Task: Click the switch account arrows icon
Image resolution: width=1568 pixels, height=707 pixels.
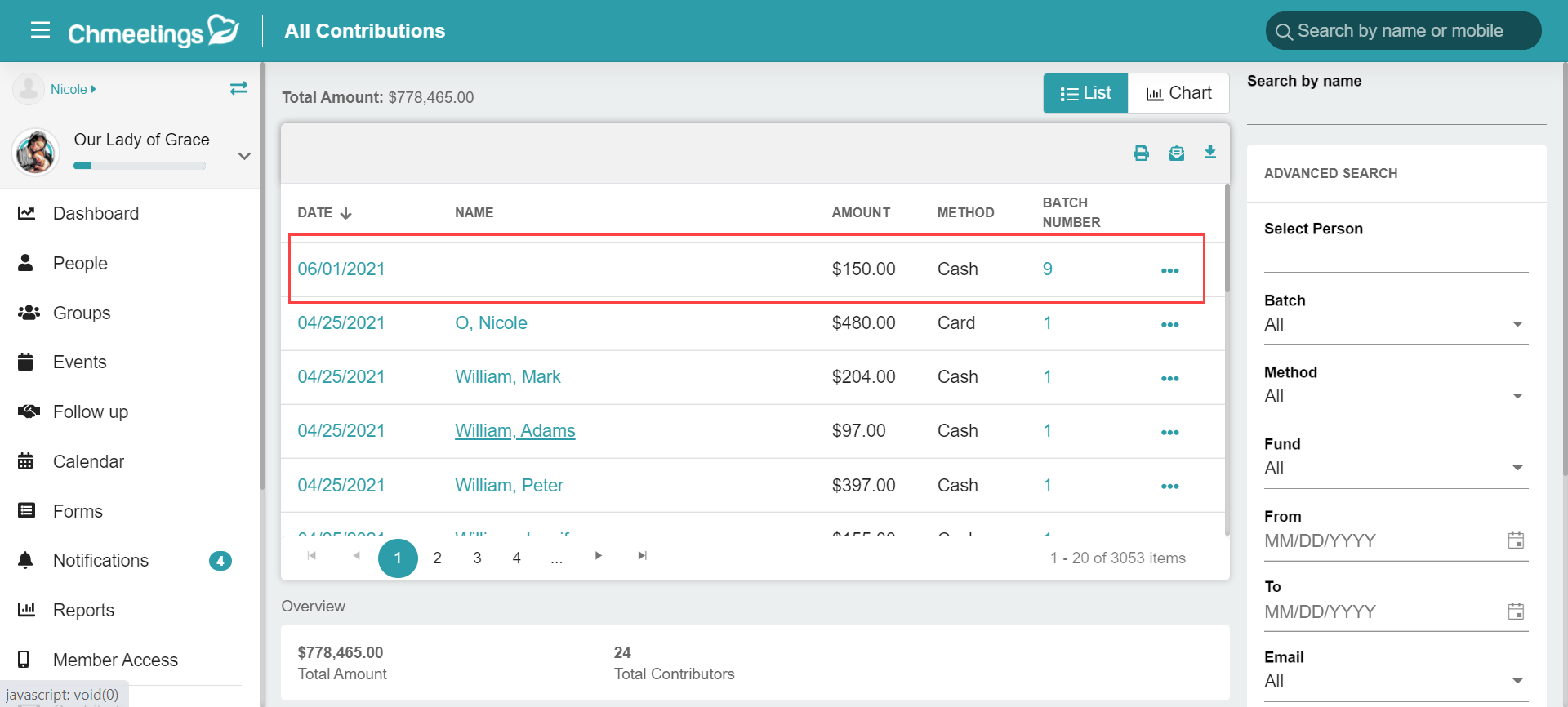Action: coord(238,88)
